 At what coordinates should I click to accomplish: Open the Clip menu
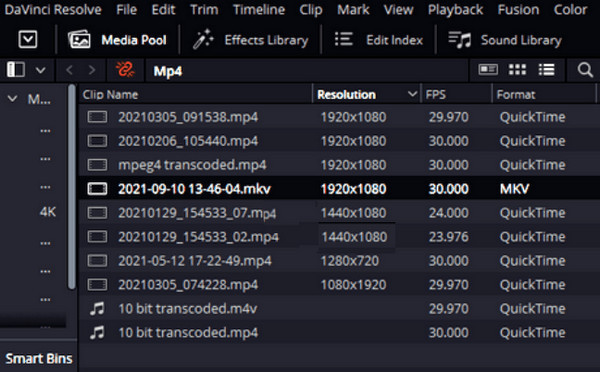coord(311,10)
